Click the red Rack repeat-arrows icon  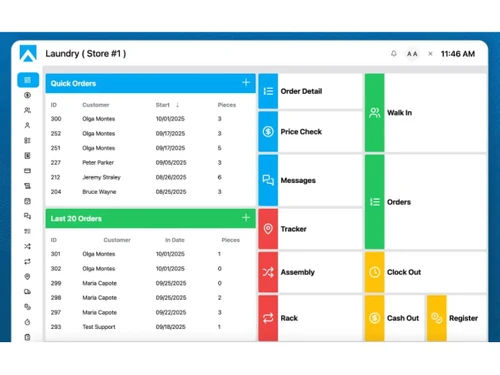tap(268, 318)
